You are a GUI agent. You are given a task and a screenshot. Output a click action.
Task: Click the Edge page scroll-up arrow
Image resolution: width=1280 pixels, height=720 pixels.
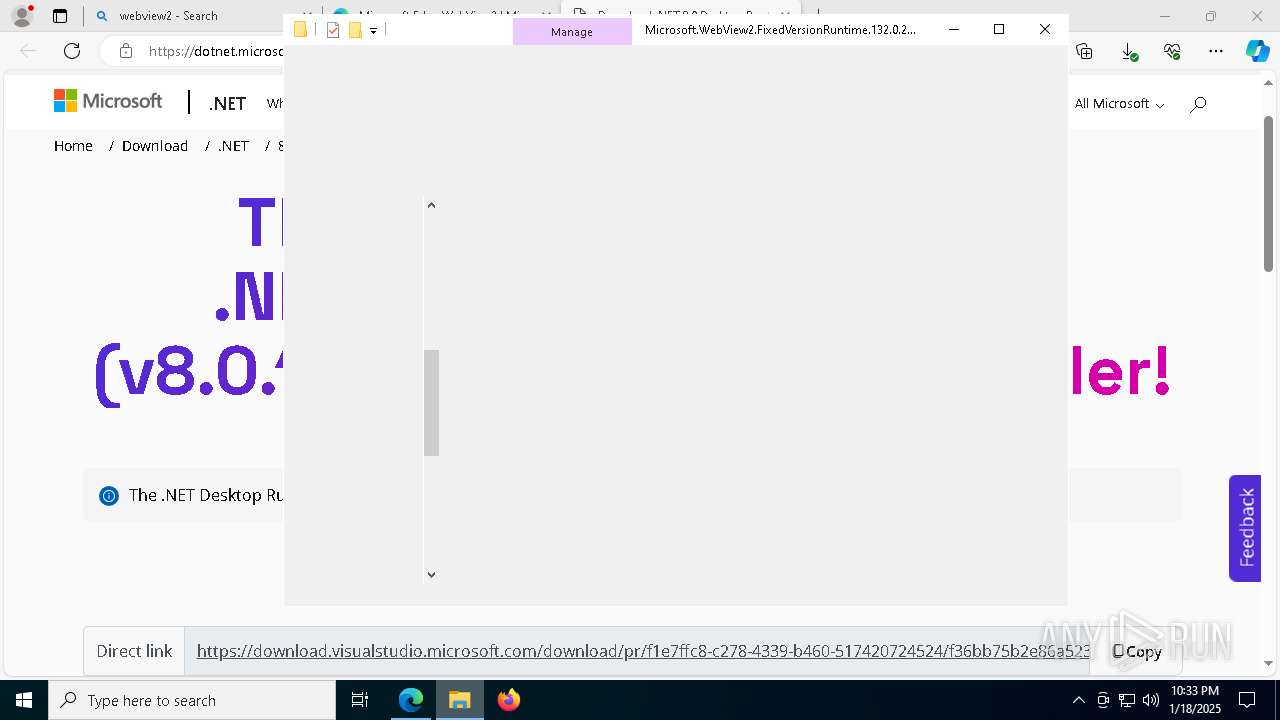(1268, 83)
